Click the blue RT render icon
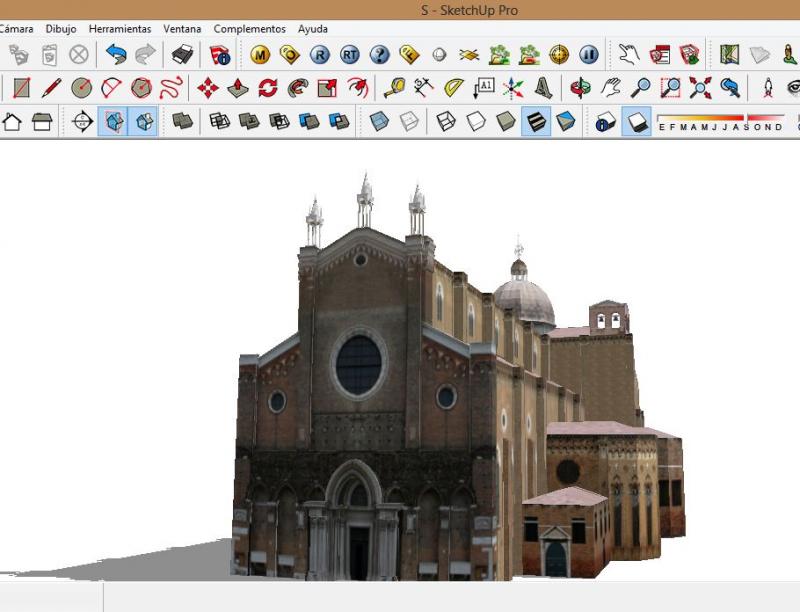The image size is (800, 612). (x=350, y=55)
